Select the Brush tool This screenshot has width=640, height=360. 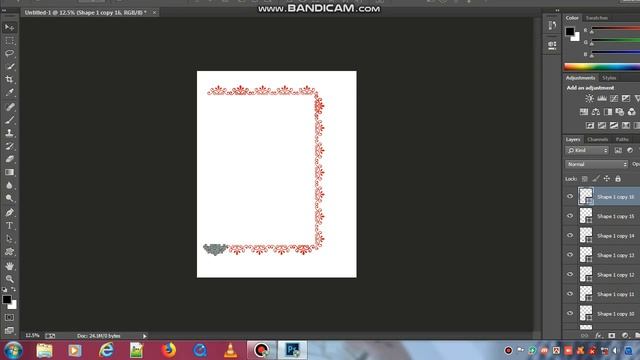9,120
